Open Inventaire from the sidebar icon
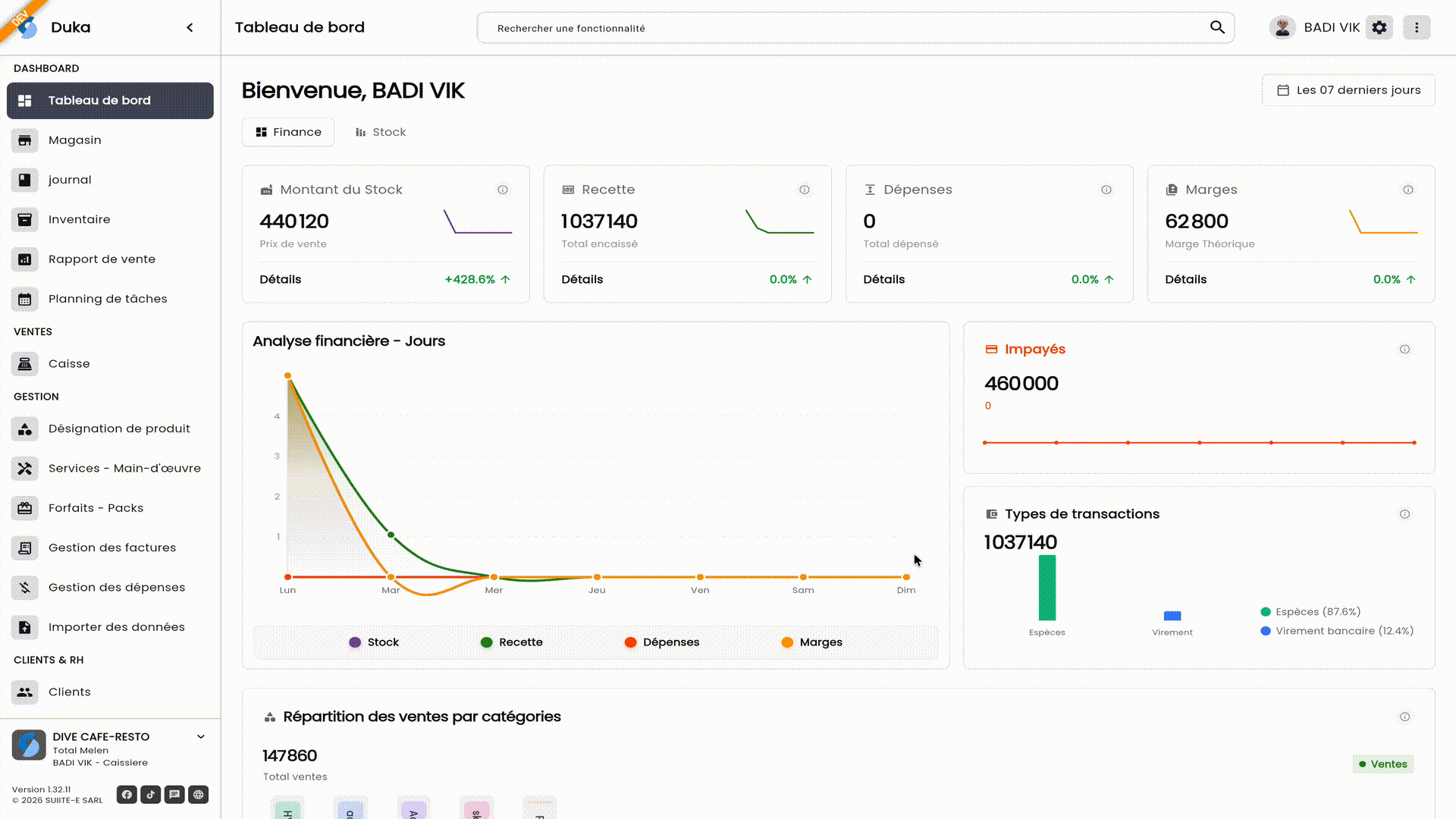Image resolution: width=1456 pixels, height=819 pixels. click(25, 219)
